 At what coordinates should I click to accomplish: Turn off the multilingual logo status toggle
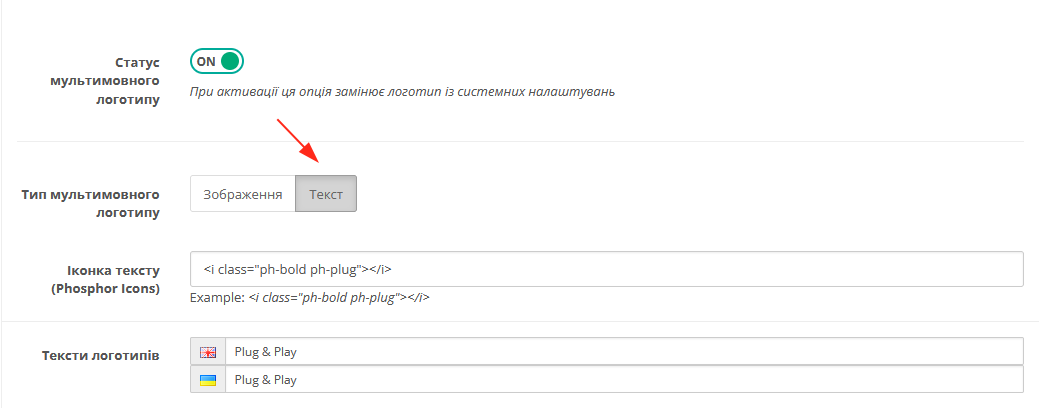pos(217,61)
